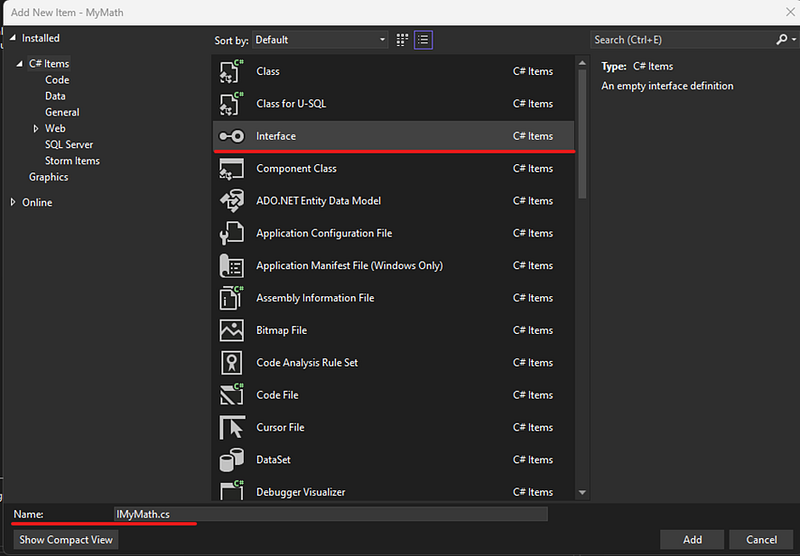Switch to medium icons grid view

[x=402, y=40]
